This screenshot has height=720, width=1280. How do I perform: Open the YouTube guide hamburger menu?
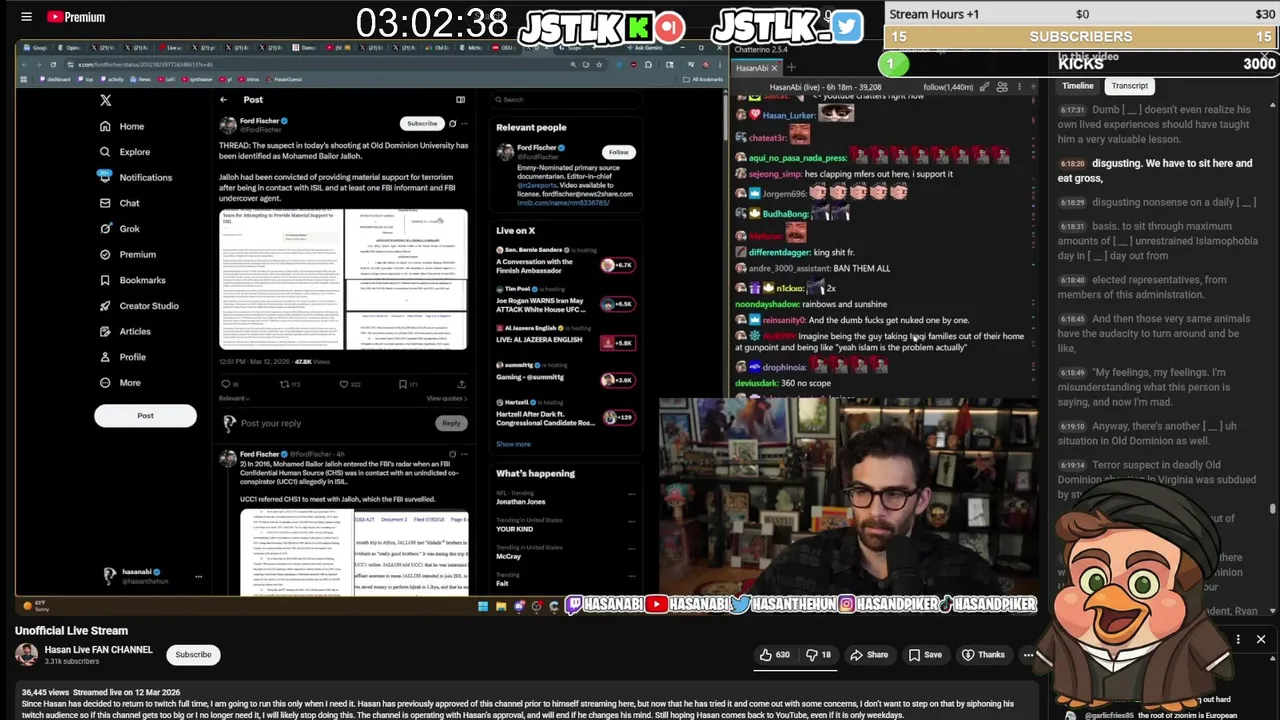click(26, 17)
